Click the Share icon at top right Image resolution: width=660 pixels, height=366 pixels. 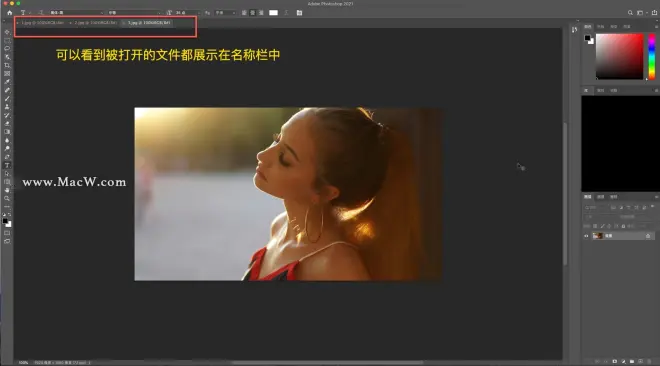point(654,13)
